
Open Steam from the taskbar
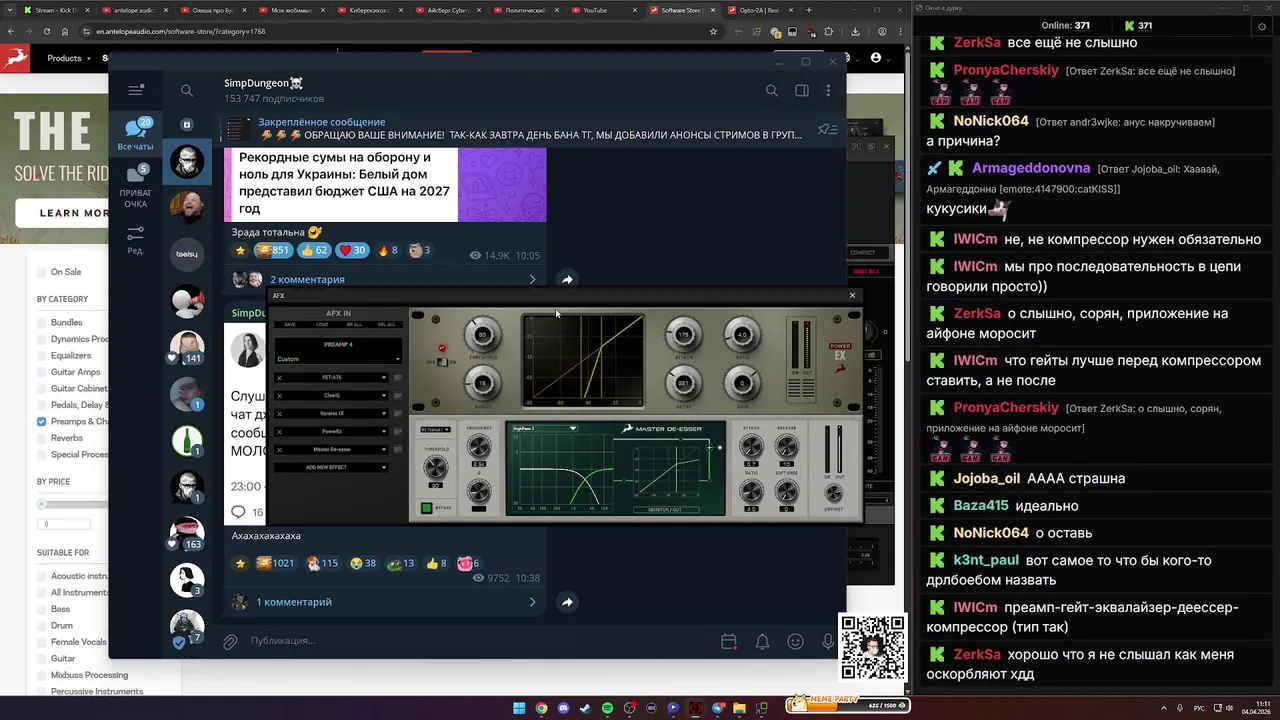pyautogui.click(x=585, y=708)
